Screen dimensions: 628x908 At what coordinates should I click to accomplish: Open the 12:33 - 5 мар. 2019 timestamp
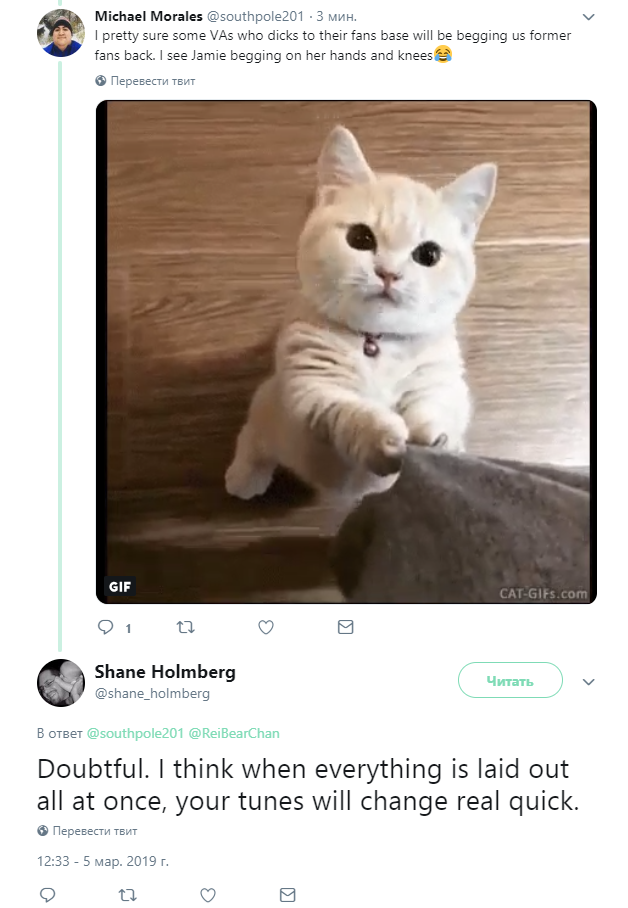(x=103, y=861)
